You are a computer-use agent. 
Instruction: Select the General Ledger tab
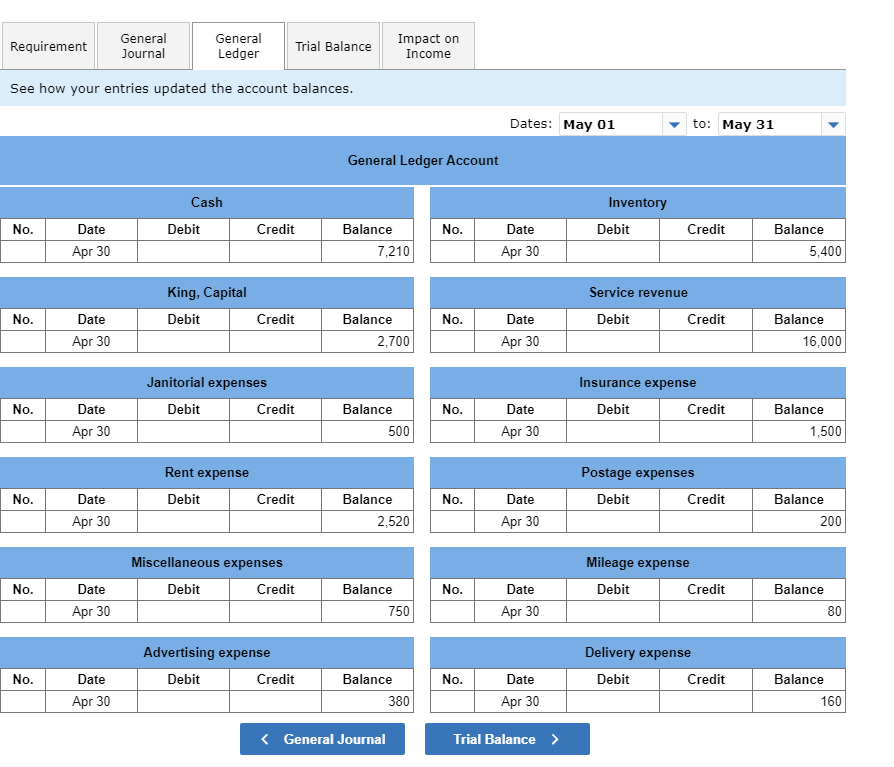(238, 46)
